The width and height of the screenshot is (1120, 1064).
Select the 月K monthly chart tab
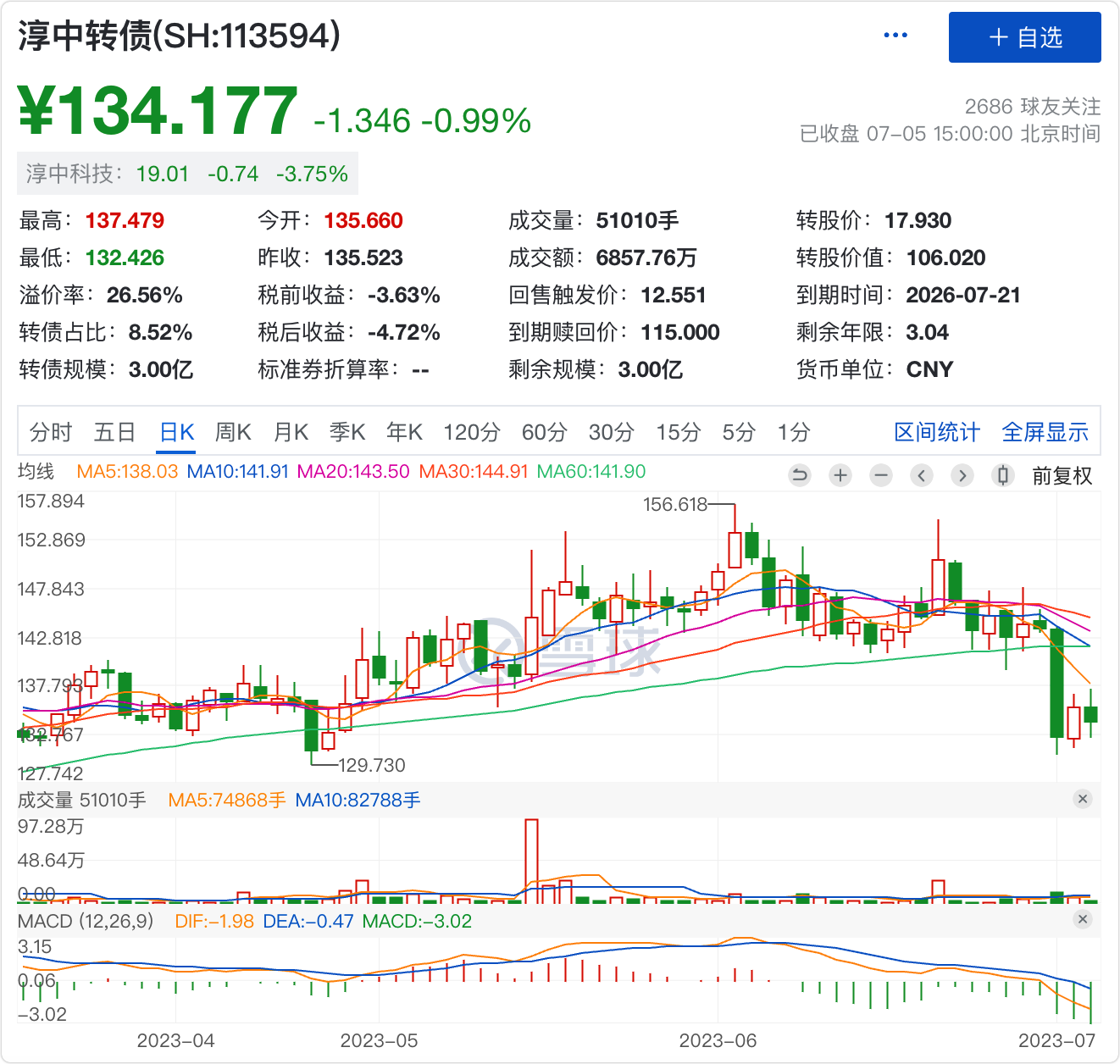tap(291, 432)
